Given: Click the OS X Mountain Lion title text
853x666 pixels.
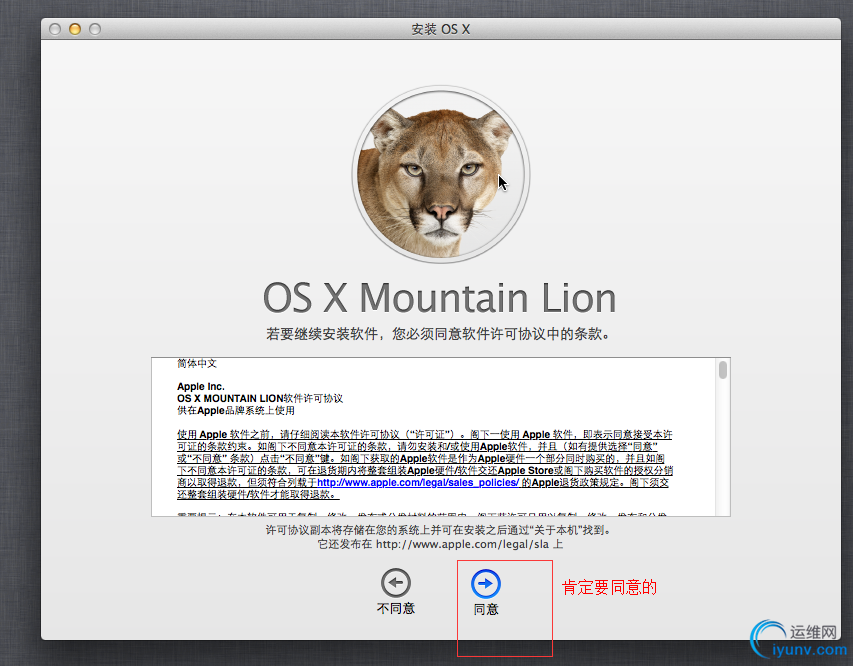Looking at the screenshot, I should coord(440,298).
